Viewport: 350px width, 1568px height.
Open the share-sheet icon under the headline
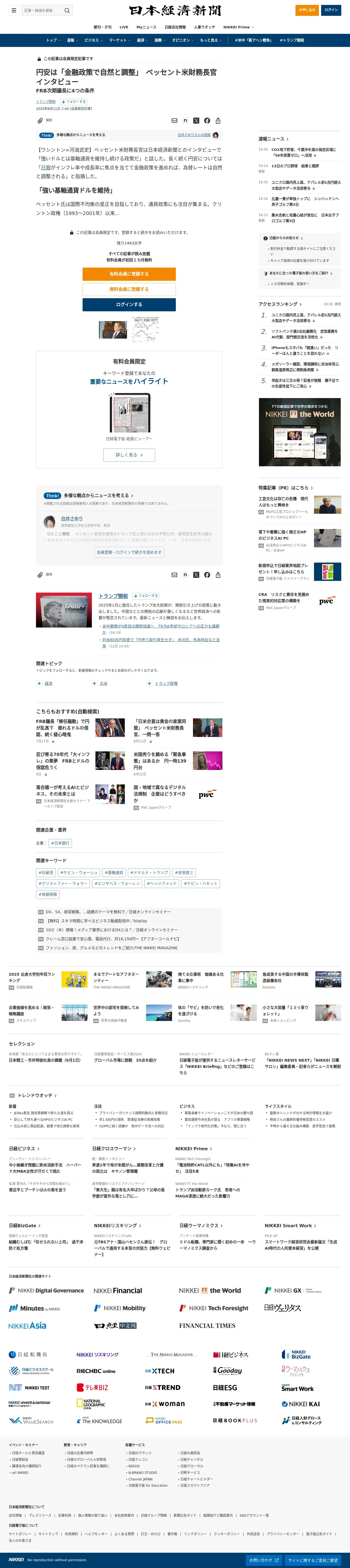[218, 121]
